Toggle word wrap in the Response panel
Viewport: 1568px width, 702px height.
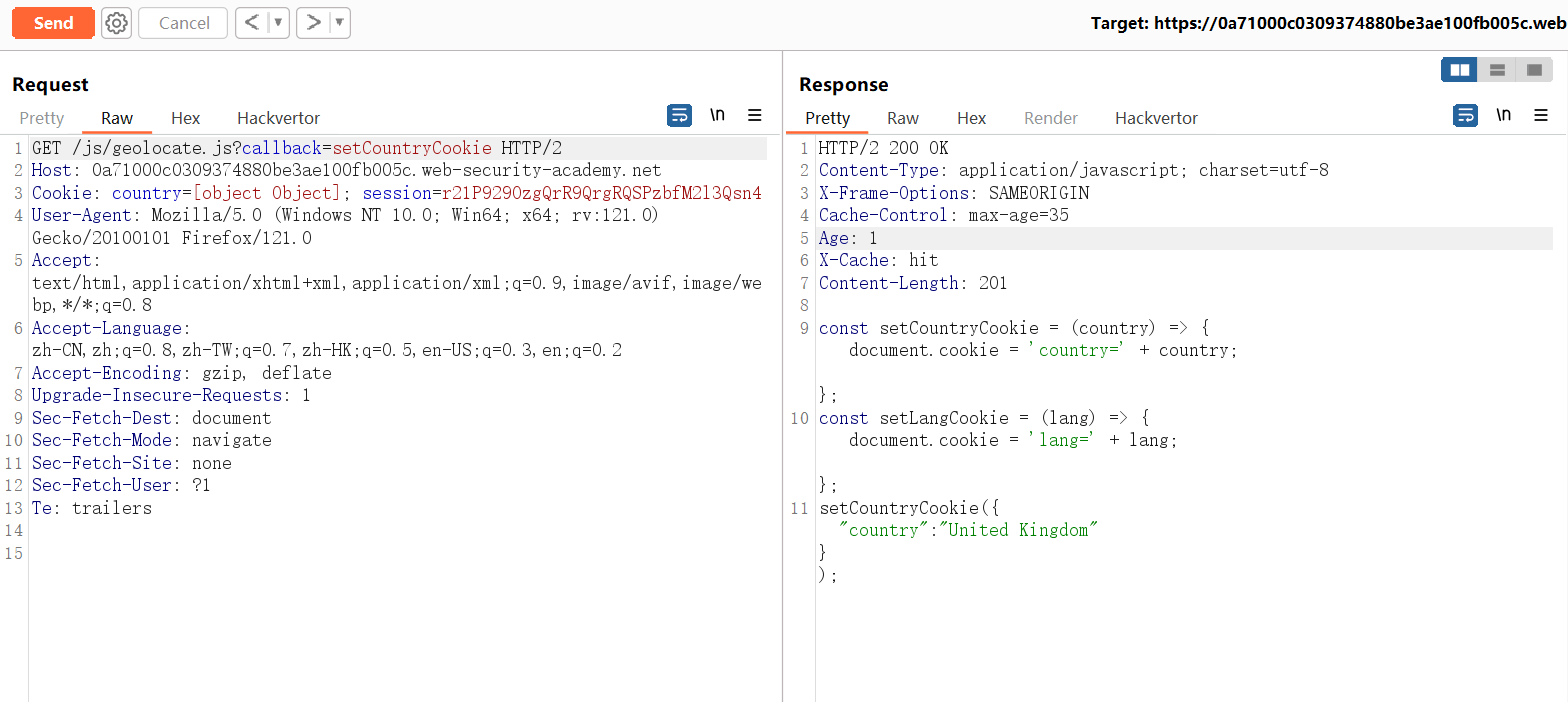pos(1465,116)
